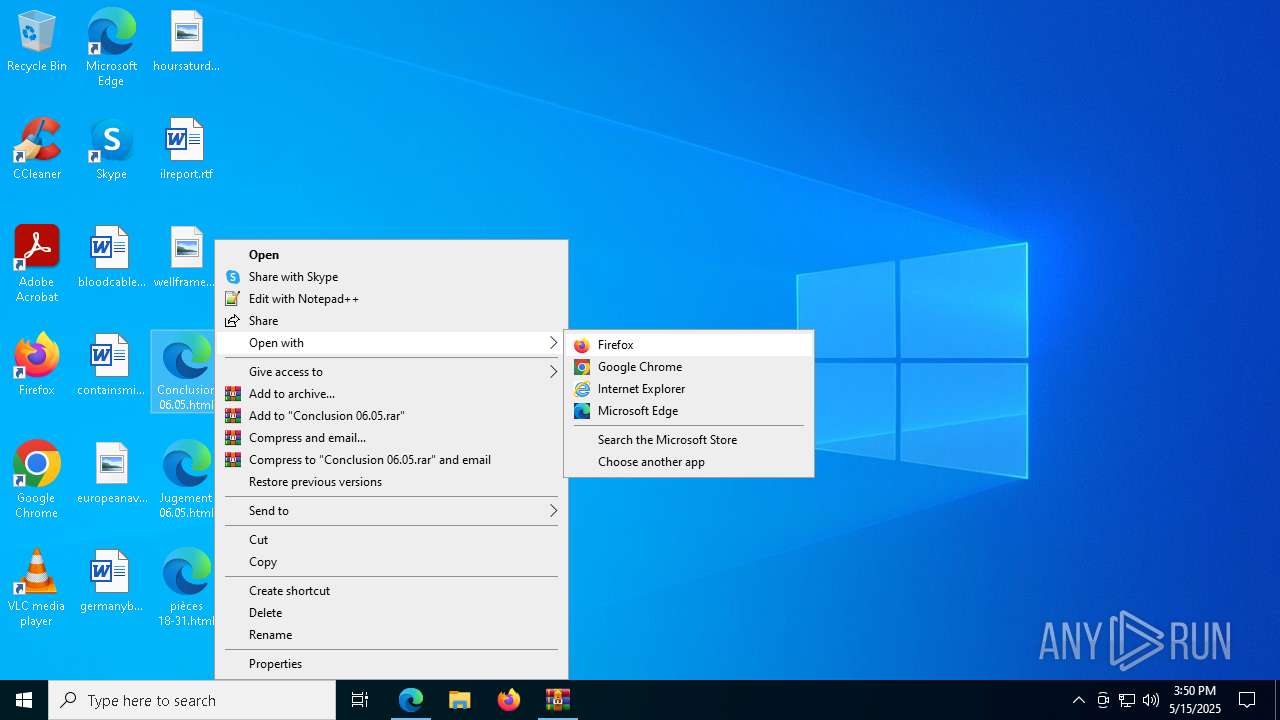Choose Open in the context menu
This screenshot has height=720, width=1280.
point(391,255)
